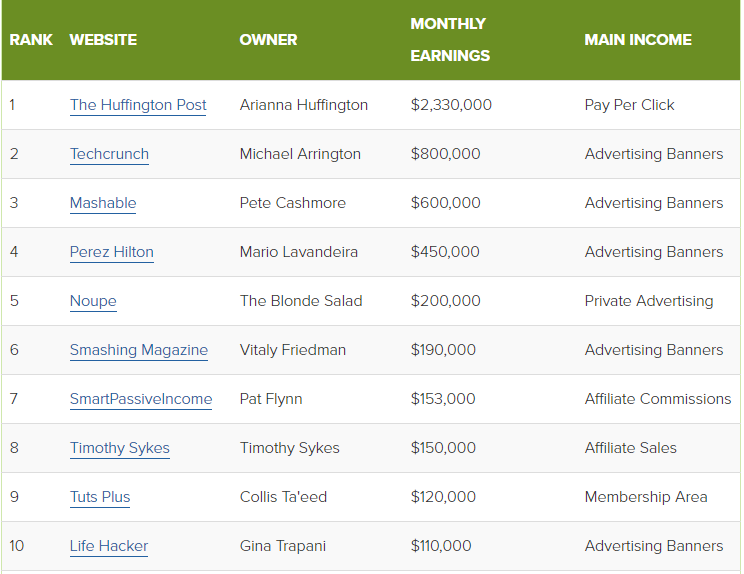Select the Arianna Huffington owner cell
The height and width of the screenshot is (574, 744).
pyautogui.click(x=304, y=105)
